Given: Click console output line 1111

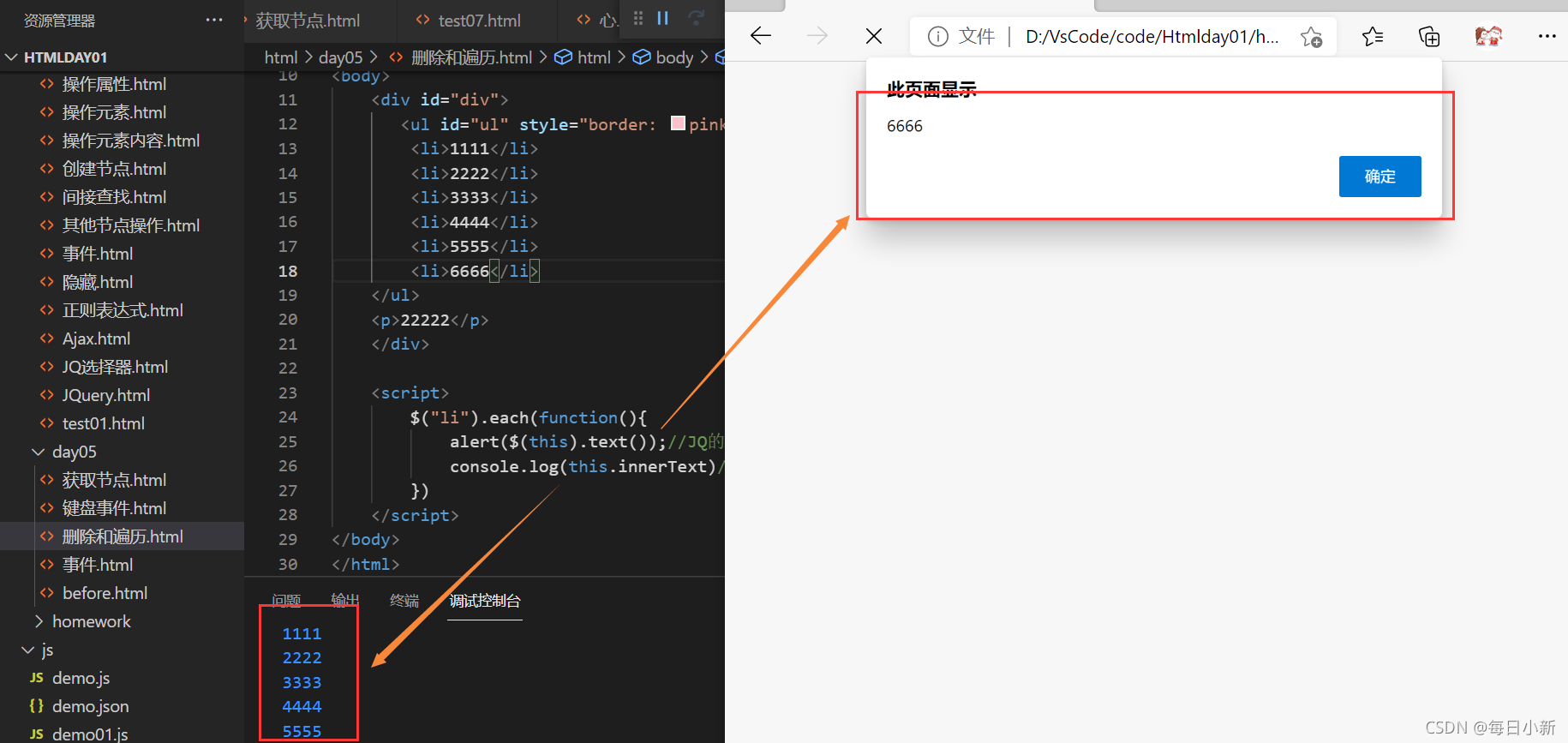Looking at the screenshot, I should click(302, 633).
